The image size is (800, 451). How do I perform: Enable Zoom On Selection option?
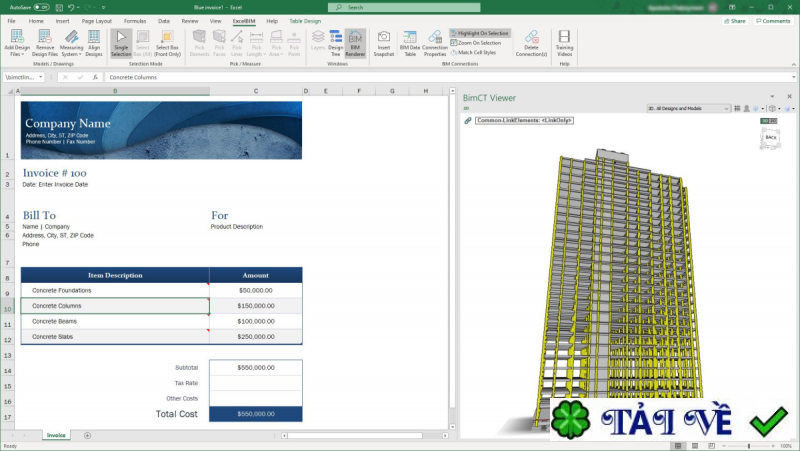pyautogui.click(x=478, y=42)
